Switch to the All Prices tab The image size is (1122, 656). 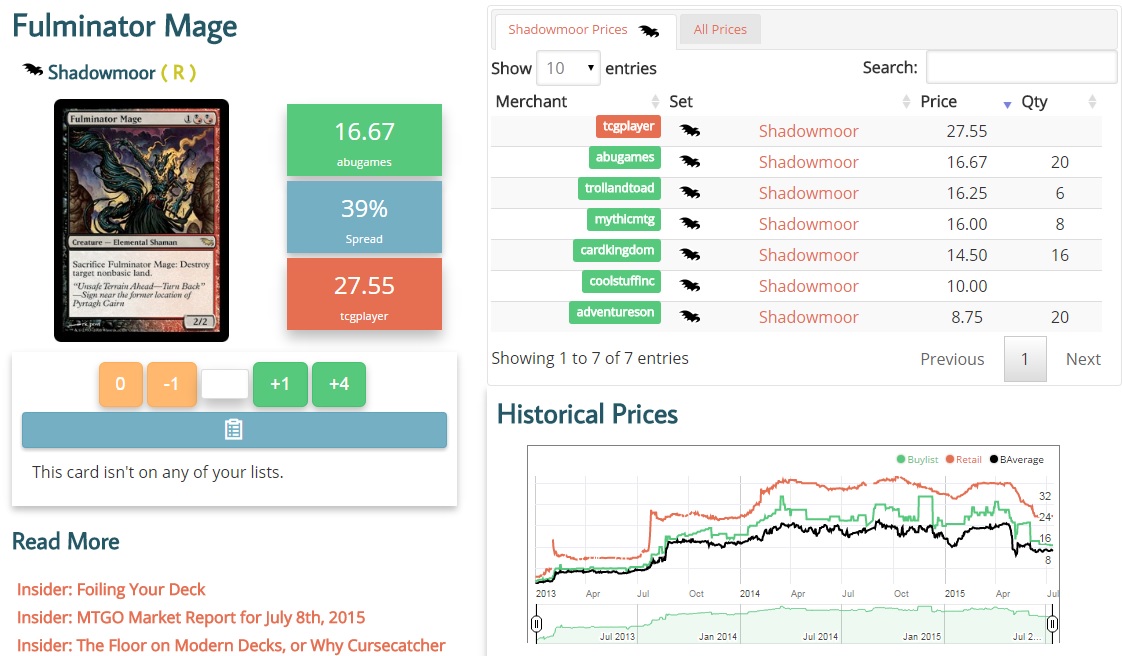(x=720, y=30)
